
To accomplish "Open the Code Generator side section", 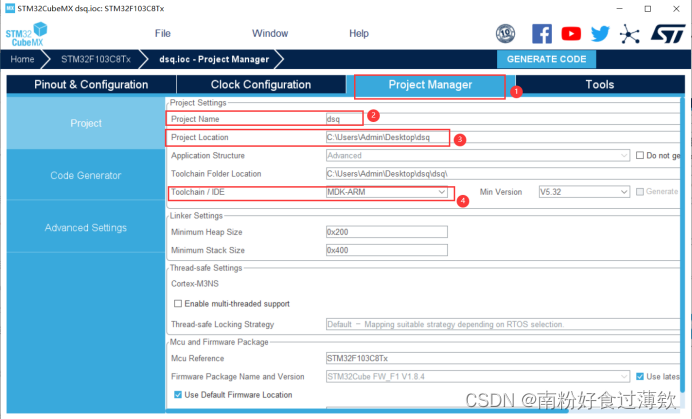I will [x=86, y=175].
